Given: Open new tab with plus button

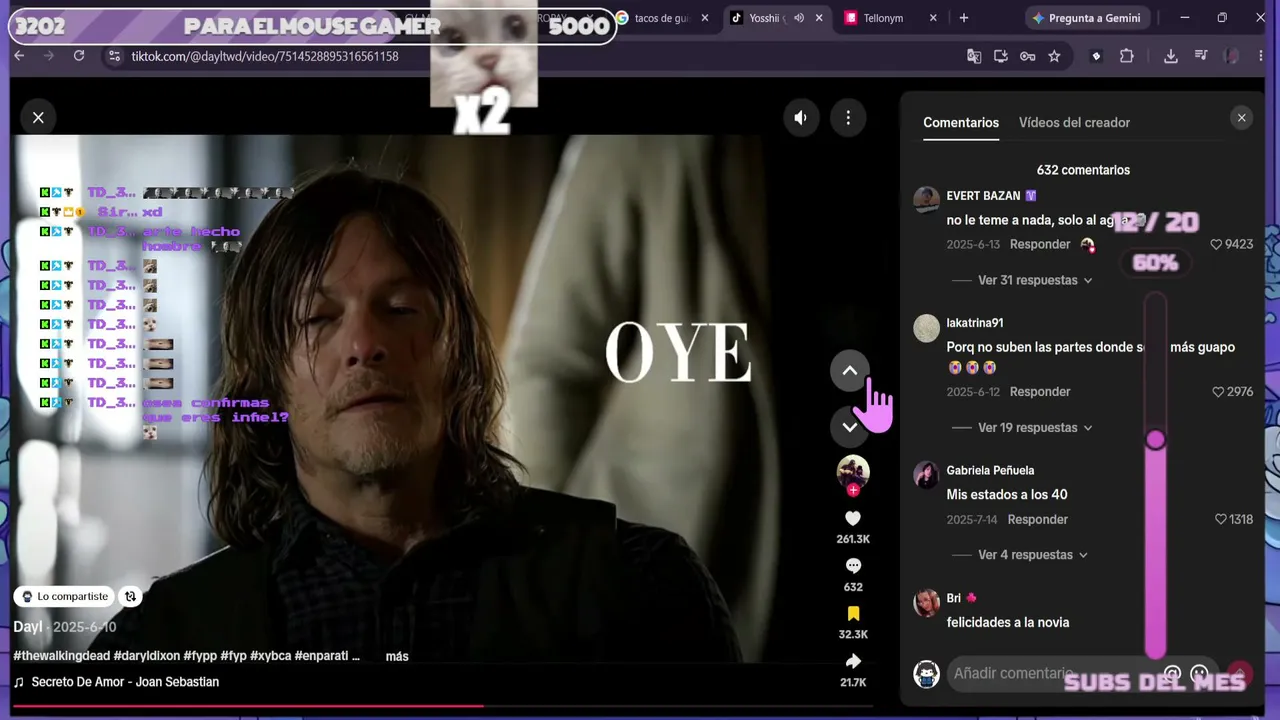Looking at the screenshot, I should (964, 18).
